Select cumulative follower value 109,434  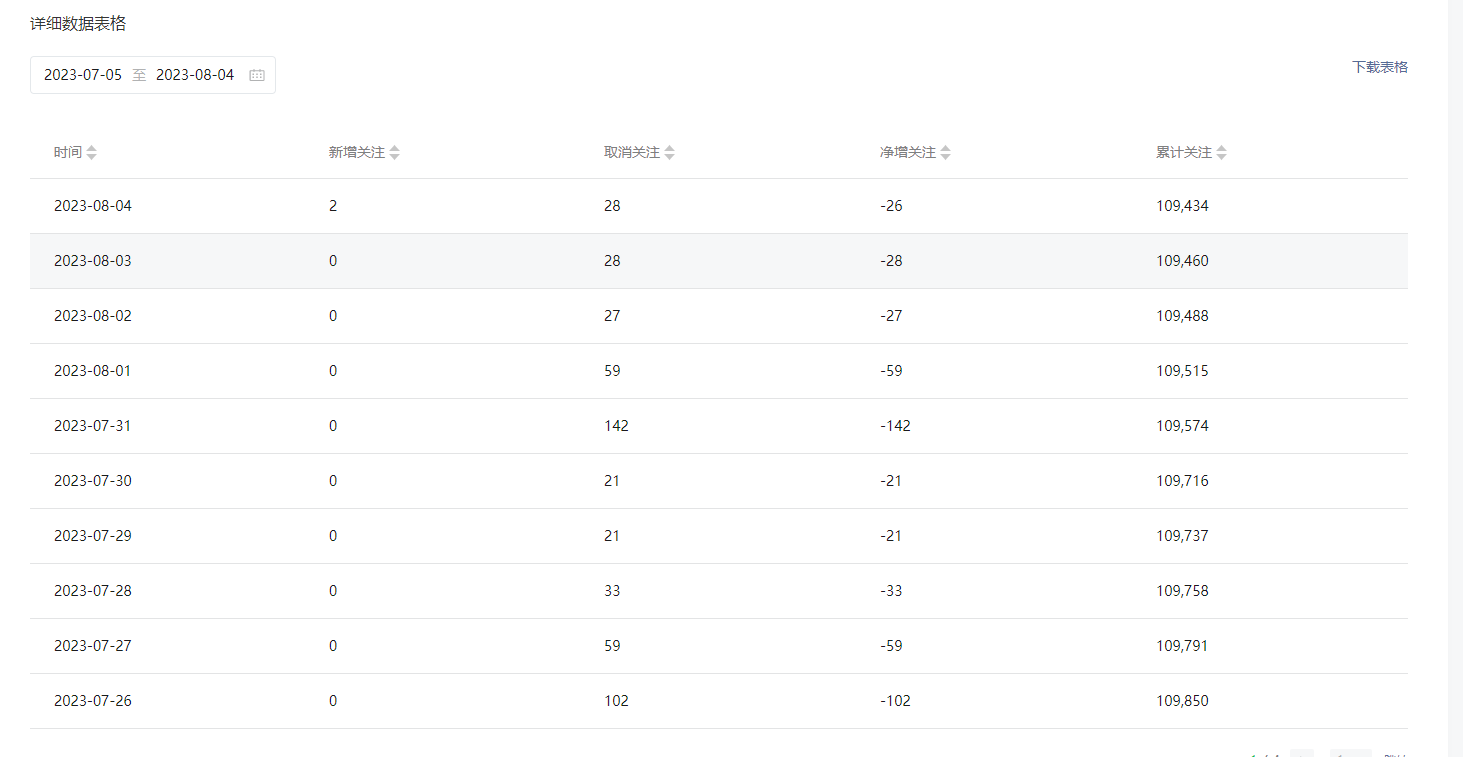coord(1182,206)
